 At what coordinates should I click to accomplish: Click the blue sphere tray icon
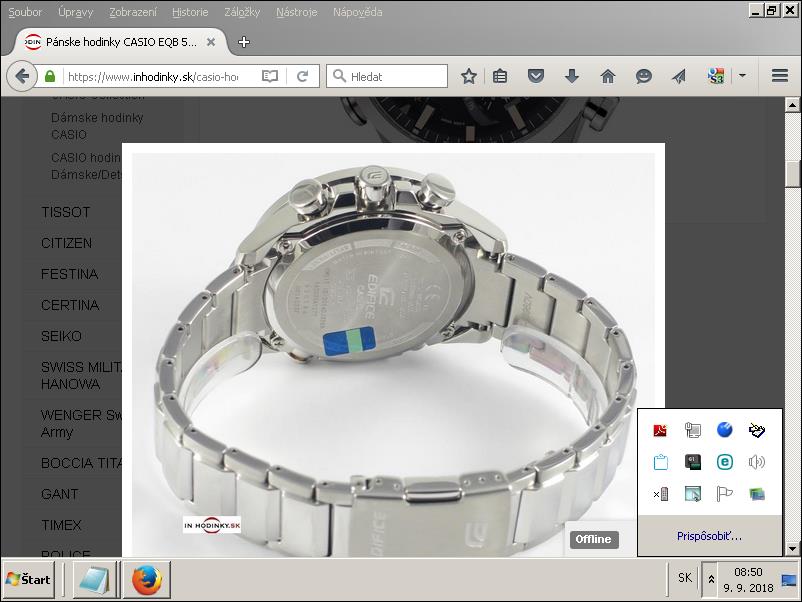[725, 430]
